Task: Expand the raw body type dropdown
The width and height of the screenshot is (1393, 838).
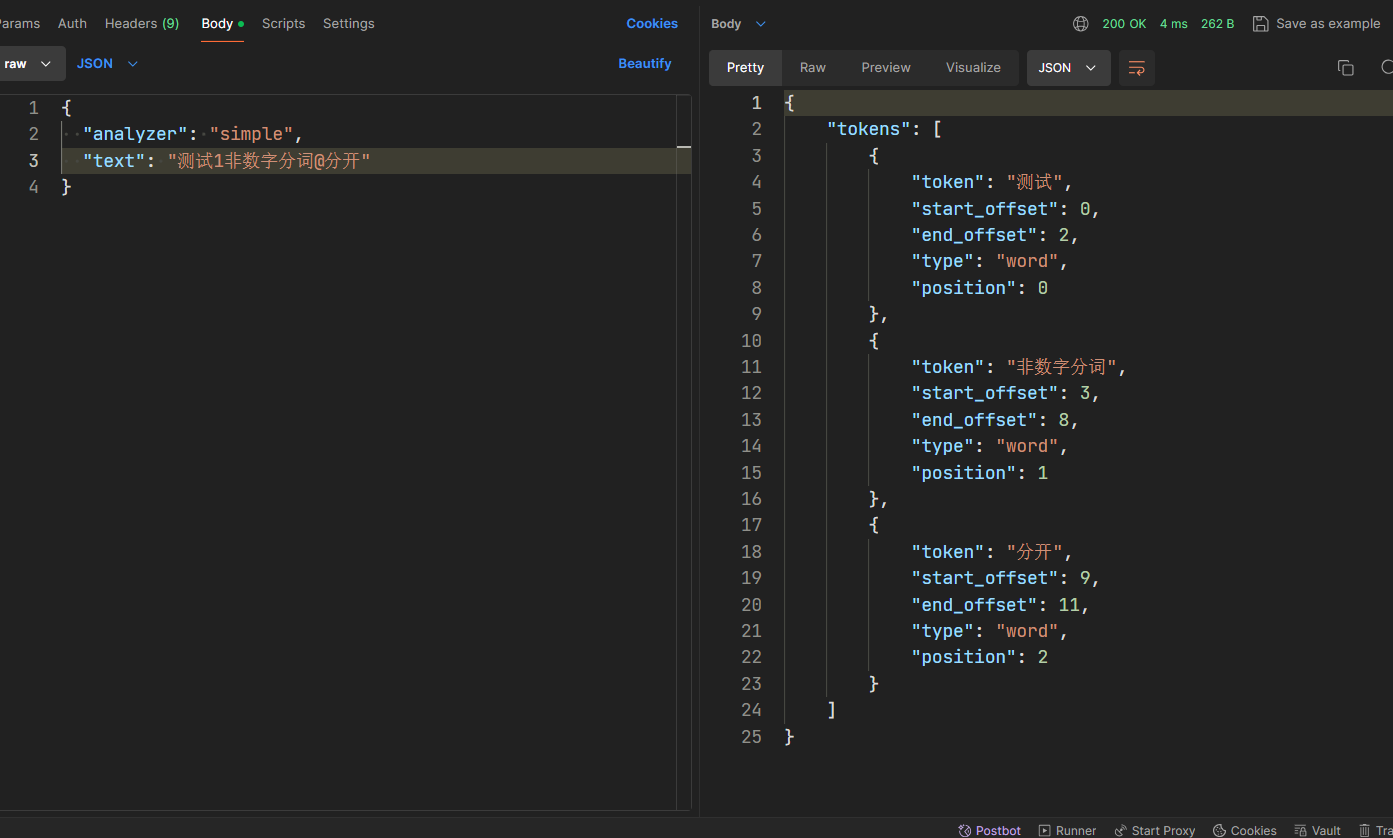Action: coord(30,63)
